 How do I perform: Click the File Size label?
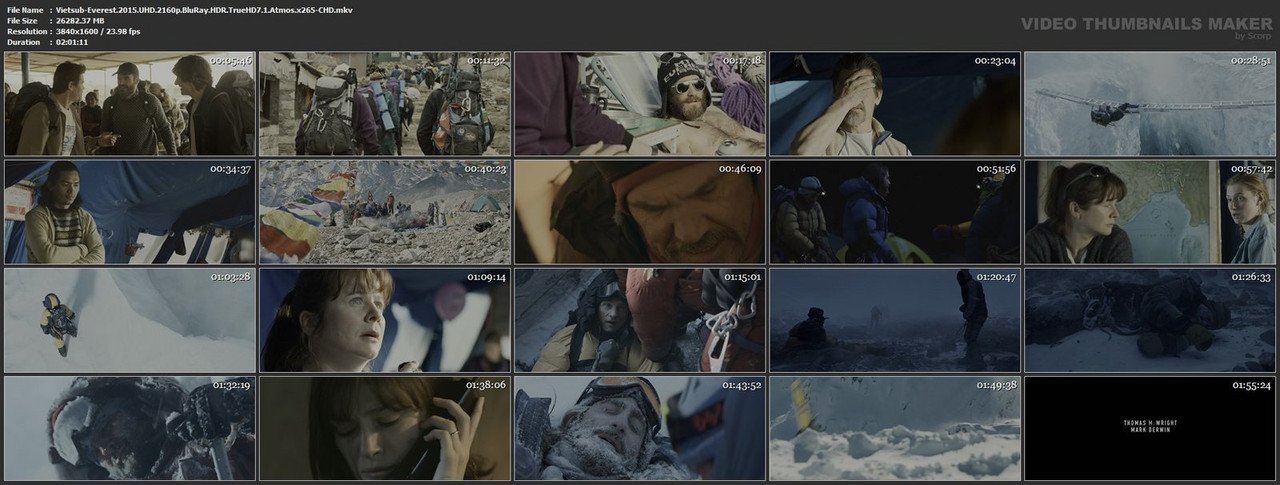coord(21,20)
